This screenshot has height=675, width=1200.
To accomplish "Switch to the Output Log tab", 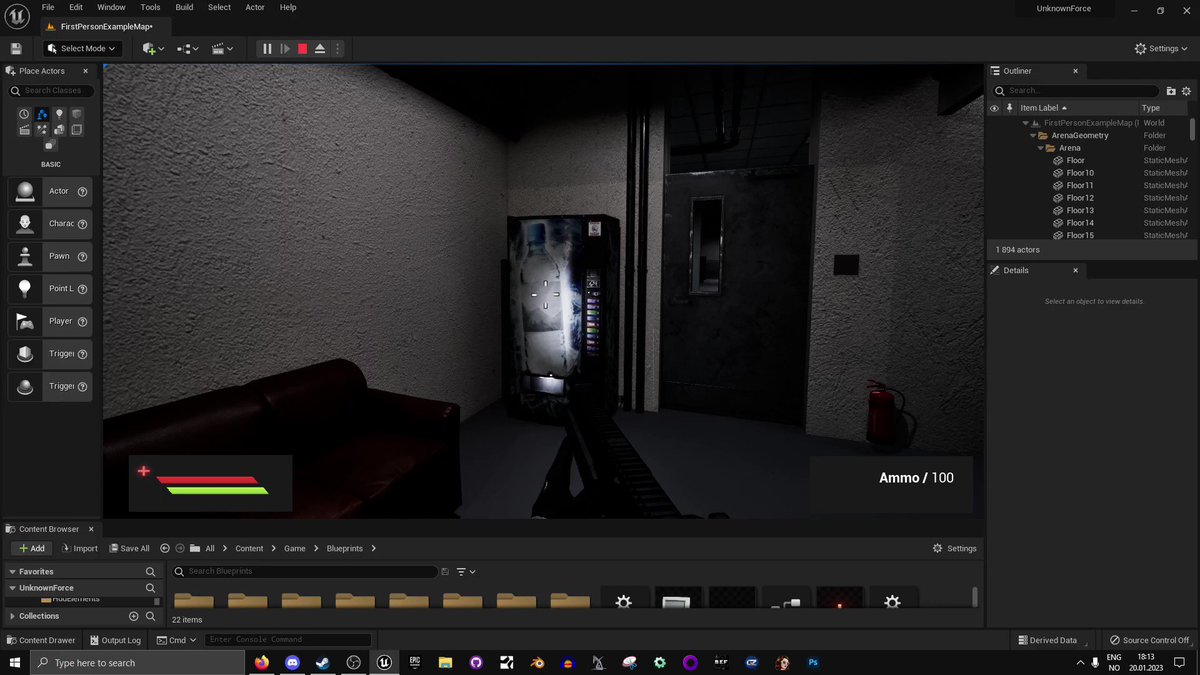I will 115,639.
